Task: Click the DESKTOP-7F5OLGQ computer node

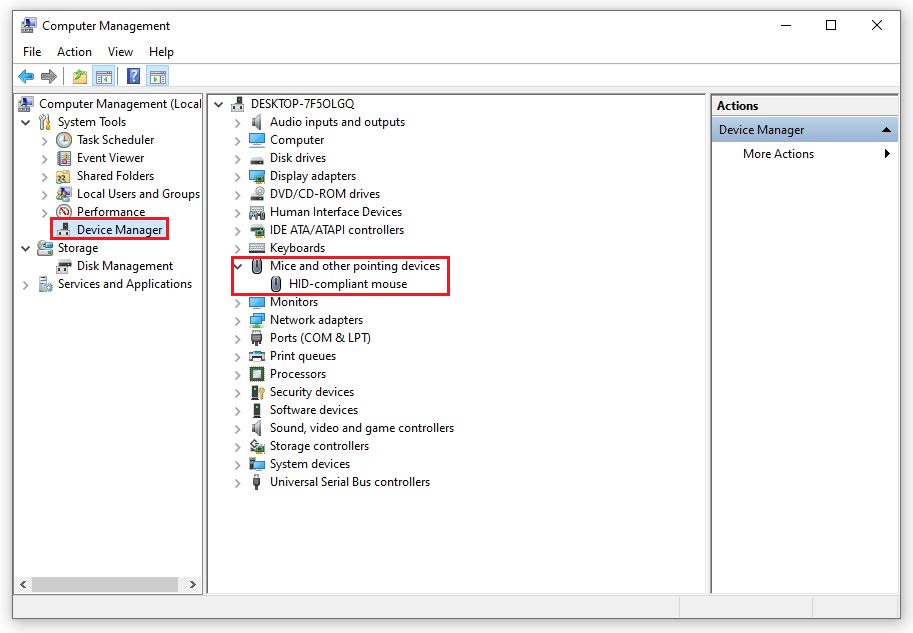Action: click(302, 103)
